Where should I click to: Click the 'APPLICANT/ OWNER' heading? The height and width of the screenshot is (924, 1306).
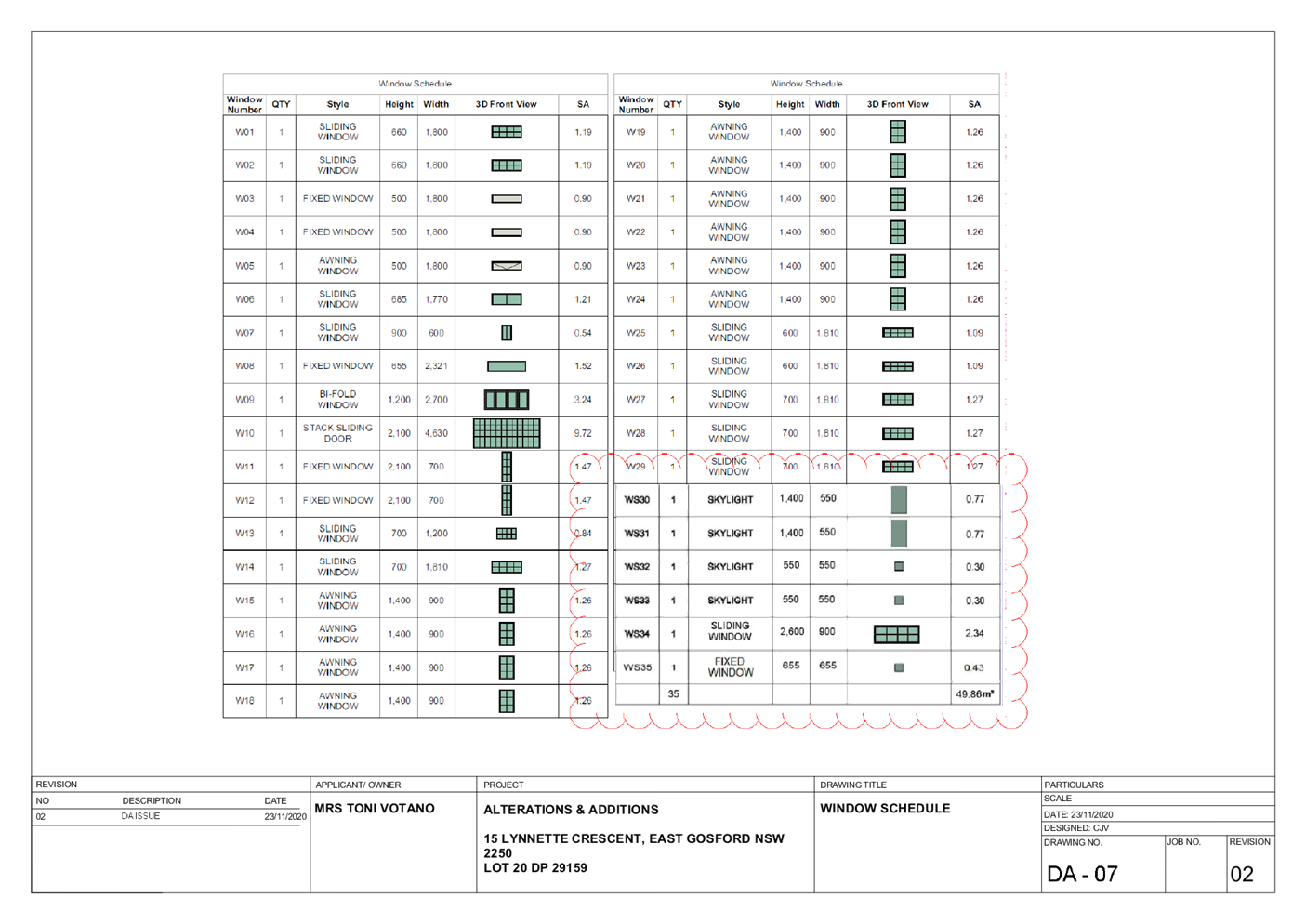pyautogui.click(x=358, y=785)
